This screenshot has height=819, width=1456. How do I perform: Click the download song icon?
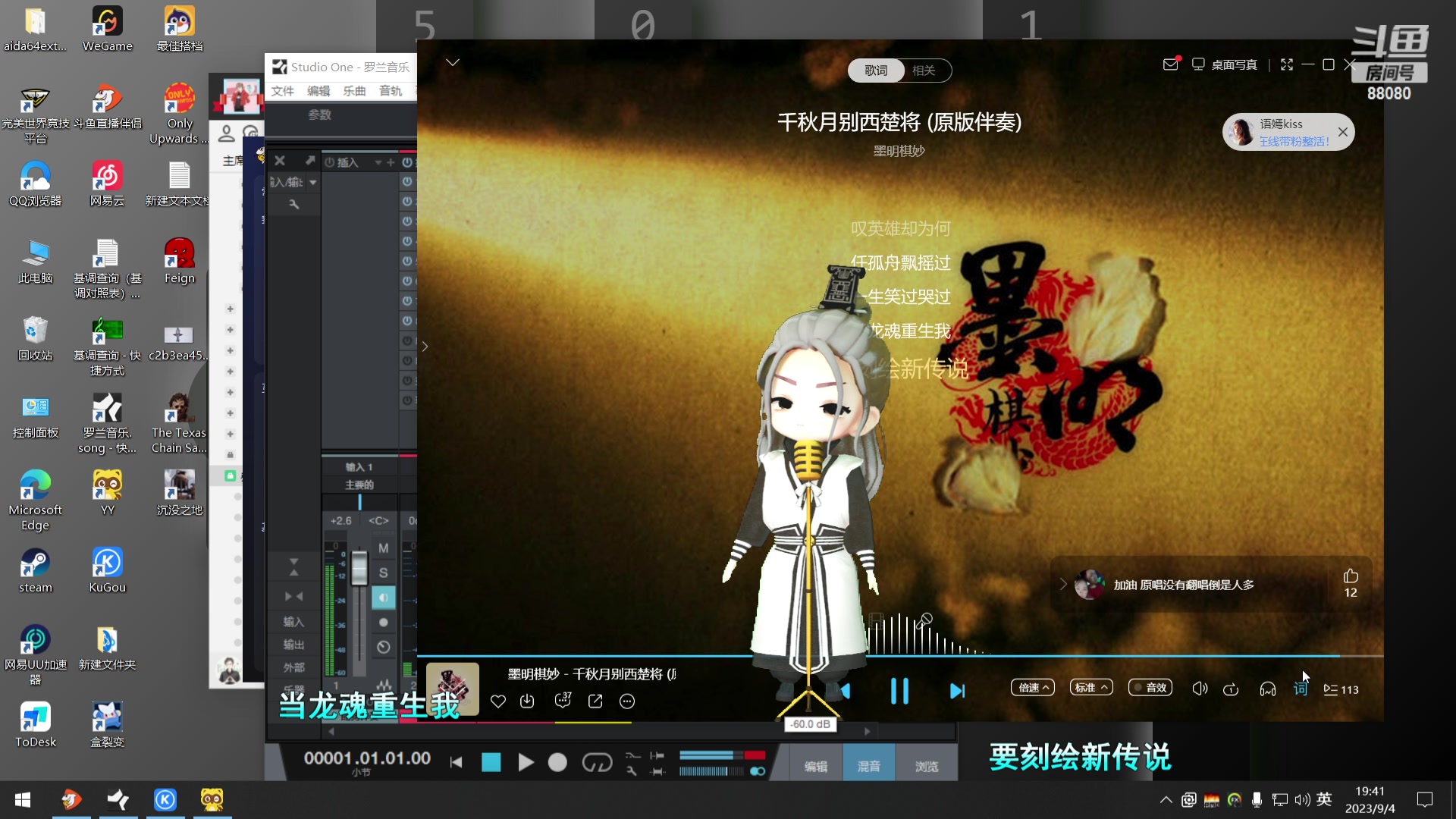[527, 701]
